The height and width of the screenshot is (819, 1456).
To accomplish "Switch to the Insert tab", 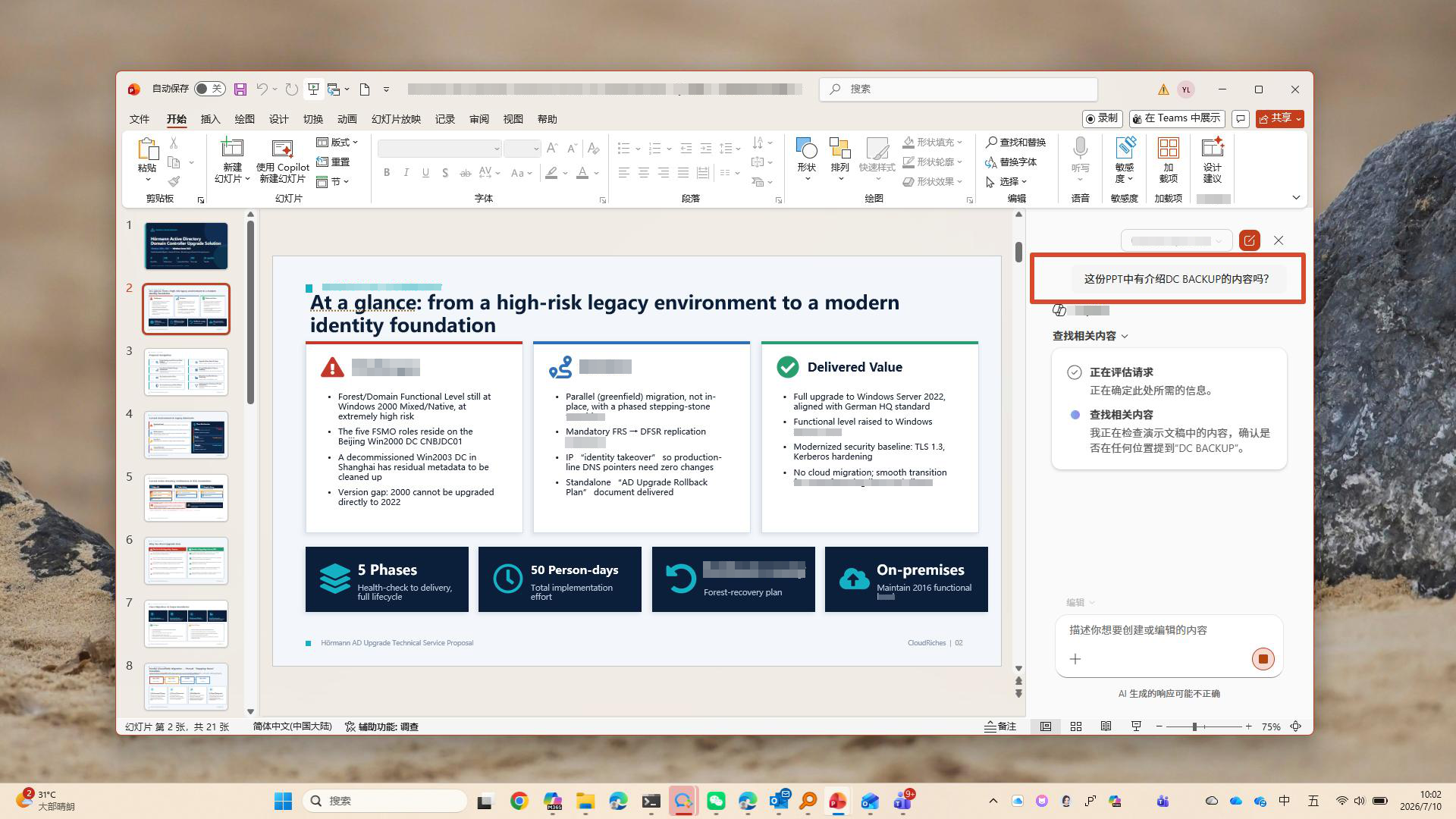I will pyautogui.click(x=210, y=119).
